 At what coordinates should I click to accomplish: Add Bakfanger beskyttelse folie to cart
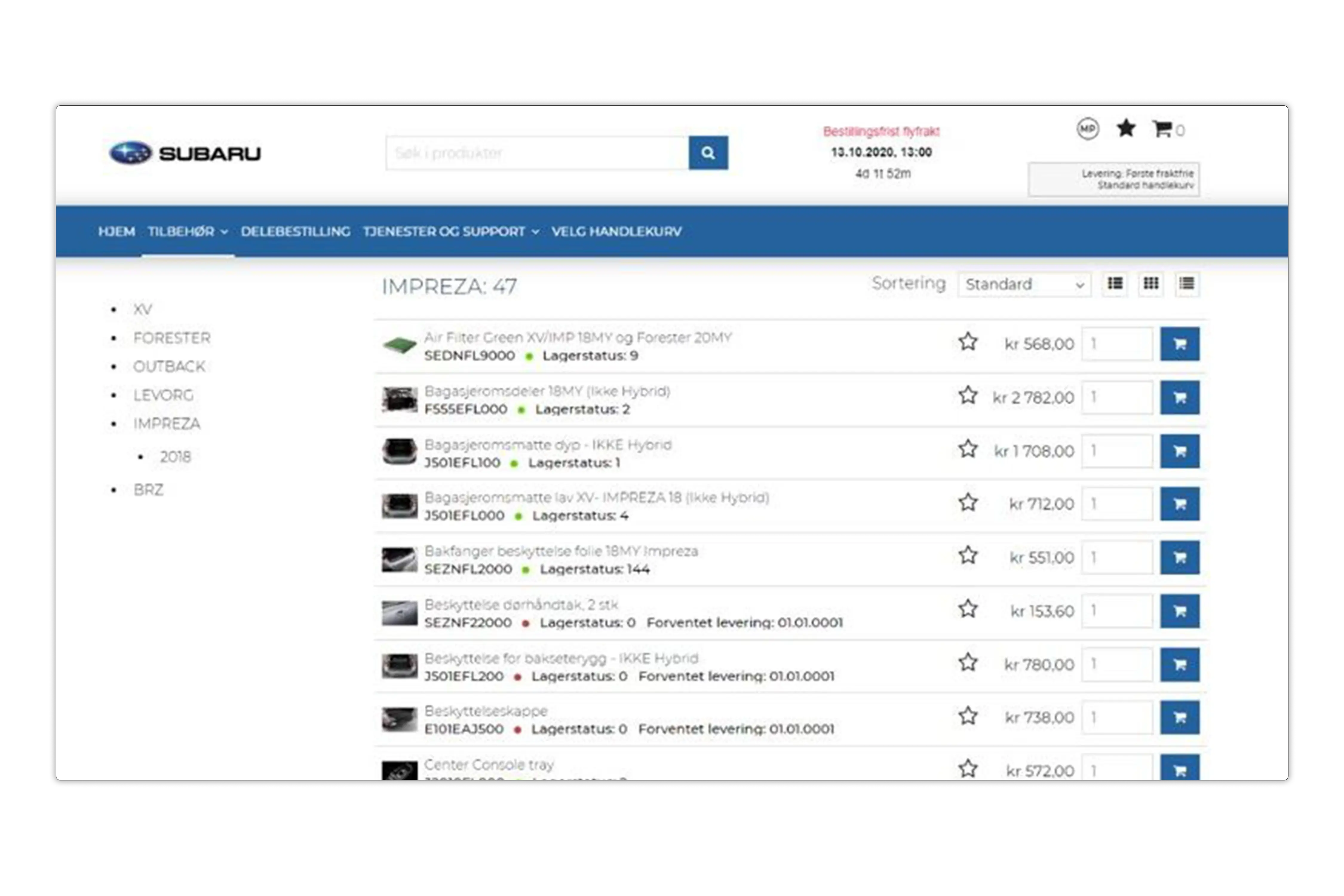(1179, 557)
